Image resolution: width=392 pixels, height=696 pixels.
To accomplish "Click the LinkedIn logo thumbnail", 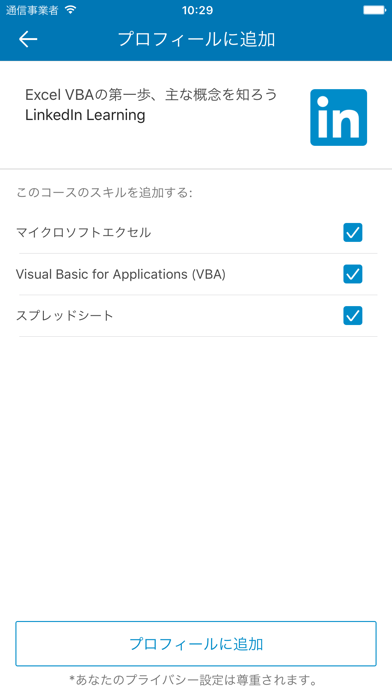I will point(338,118).
